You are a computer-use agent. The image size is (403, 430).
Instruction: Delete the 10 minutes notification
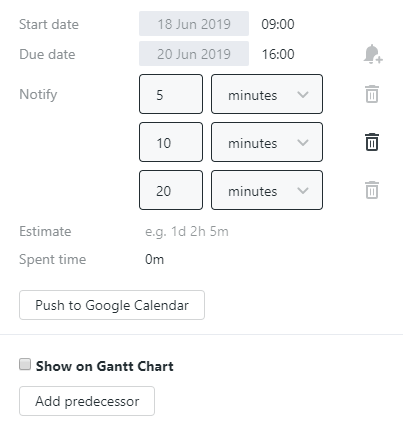pyautogui.click(x=372, y=142)
